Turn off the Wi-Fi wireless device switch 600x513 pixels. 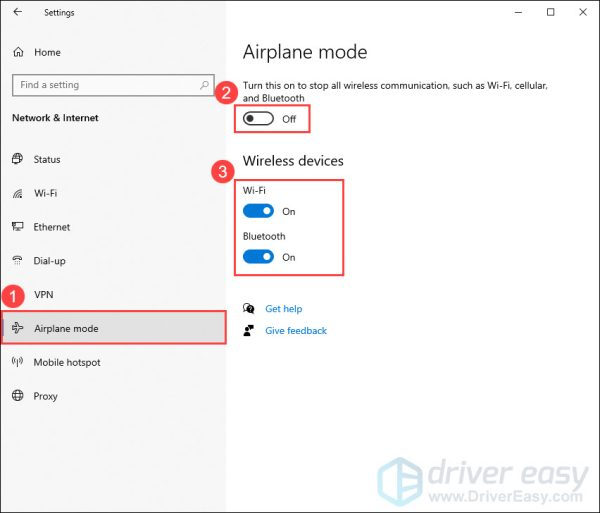pyautogui.click(x=258, y=211)
